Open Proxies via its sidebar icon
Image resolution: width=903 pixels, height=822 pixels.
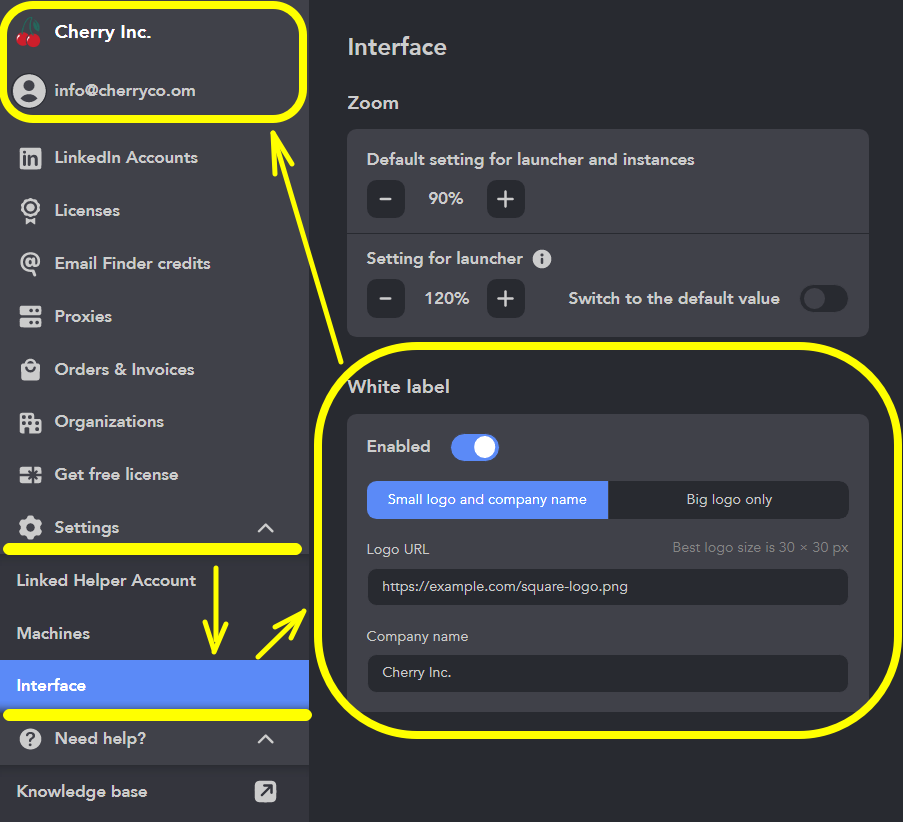29,316
